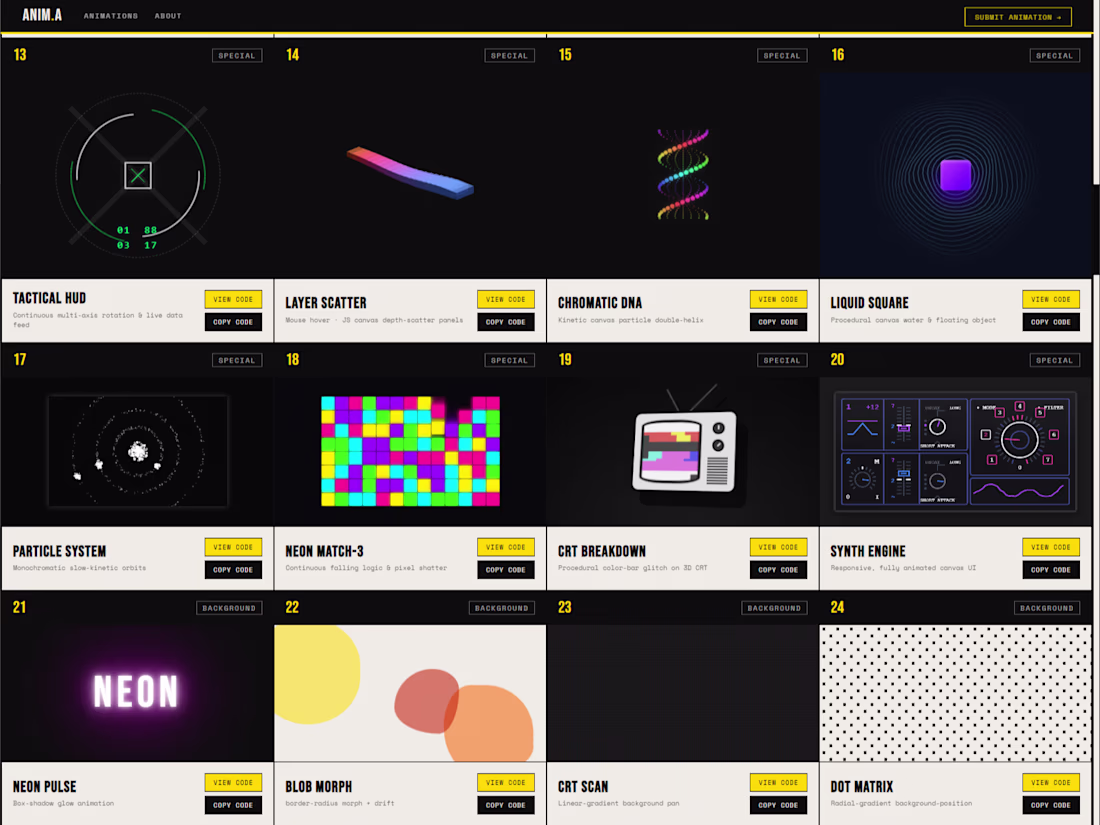View code for Dot Matrix
Image resolution: width=1100 pixels, height=825 pixels.
[x=1051, y=782]
